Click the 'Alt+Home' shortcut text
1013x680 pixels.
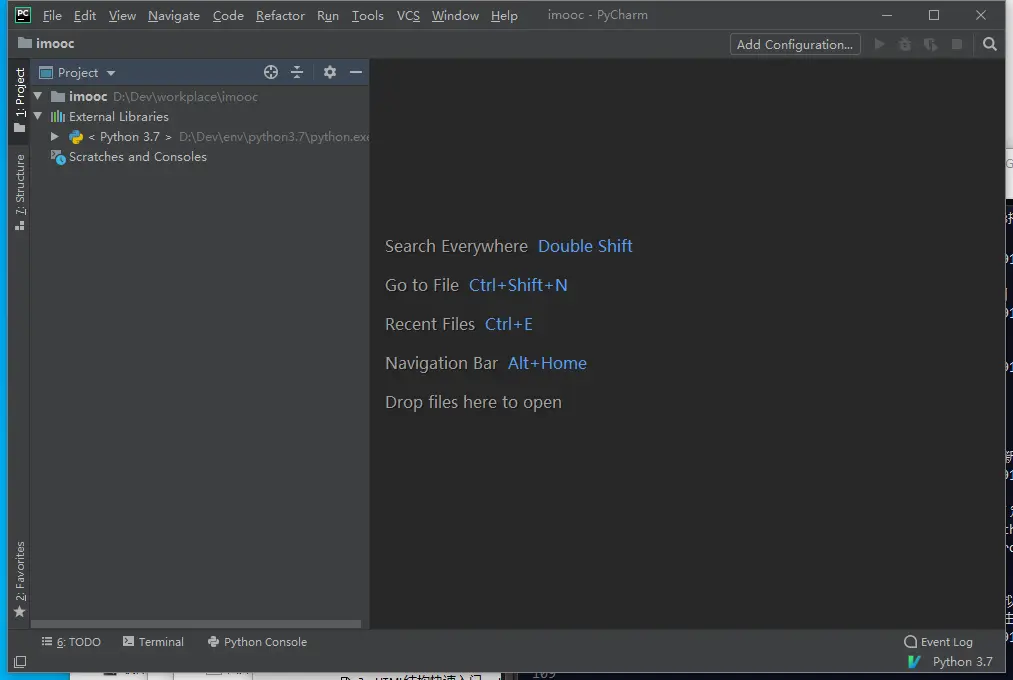547,363
